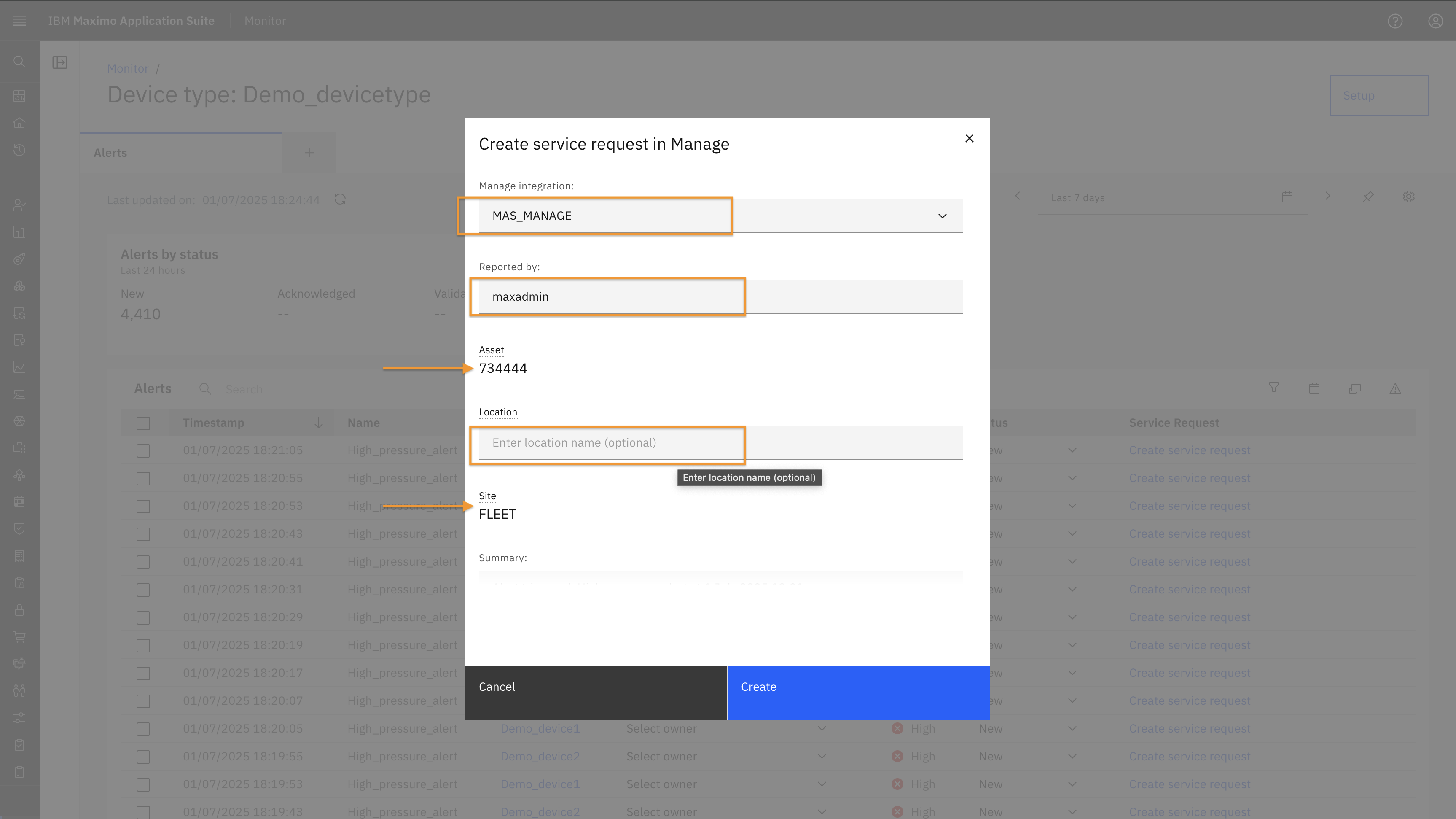
Task: Close the Create service request dialog
Action: tap(970, 139)
